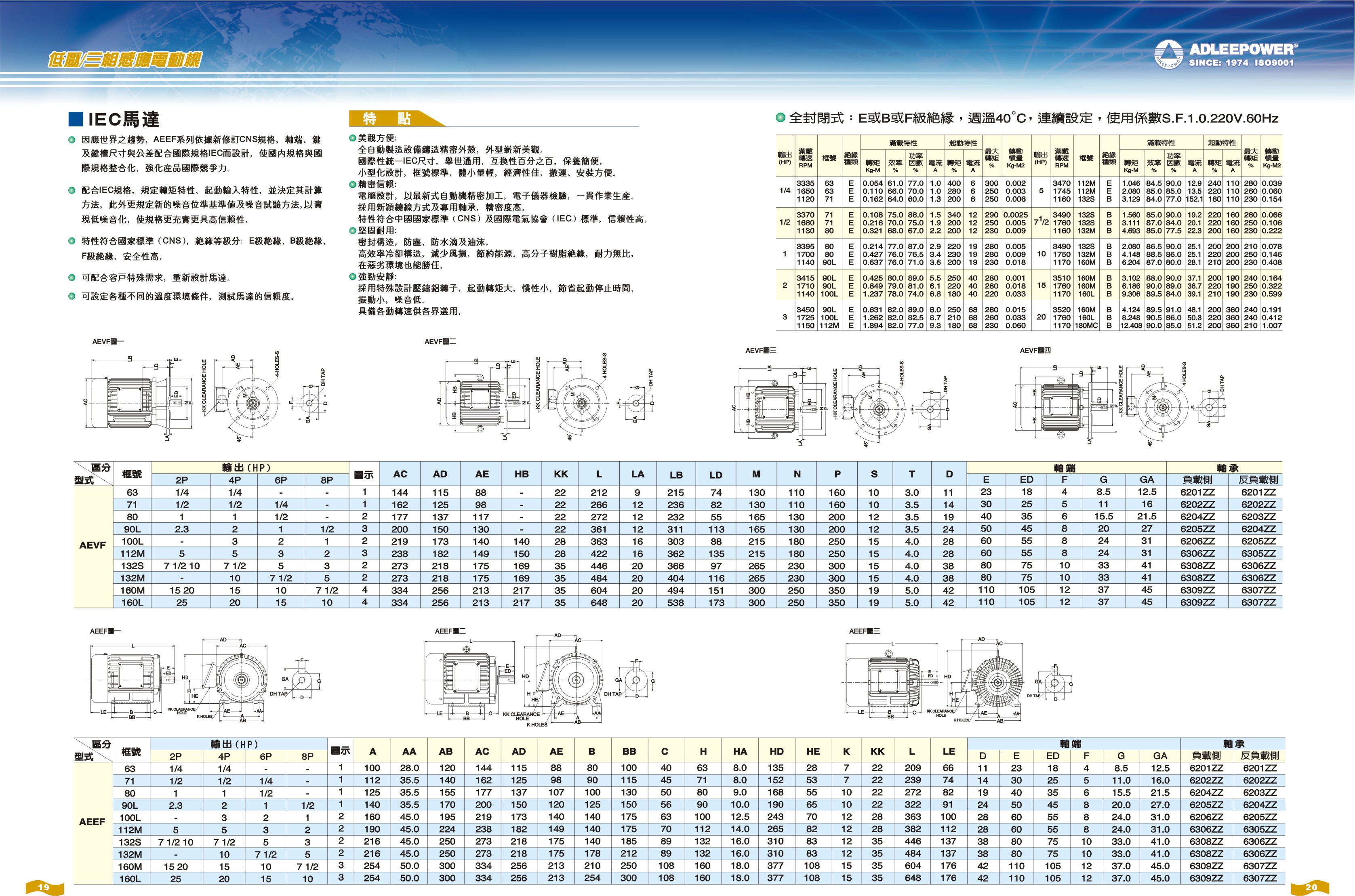
Task: Click the '3335' RPM value in performance table
Action: [x=805, y=183]
